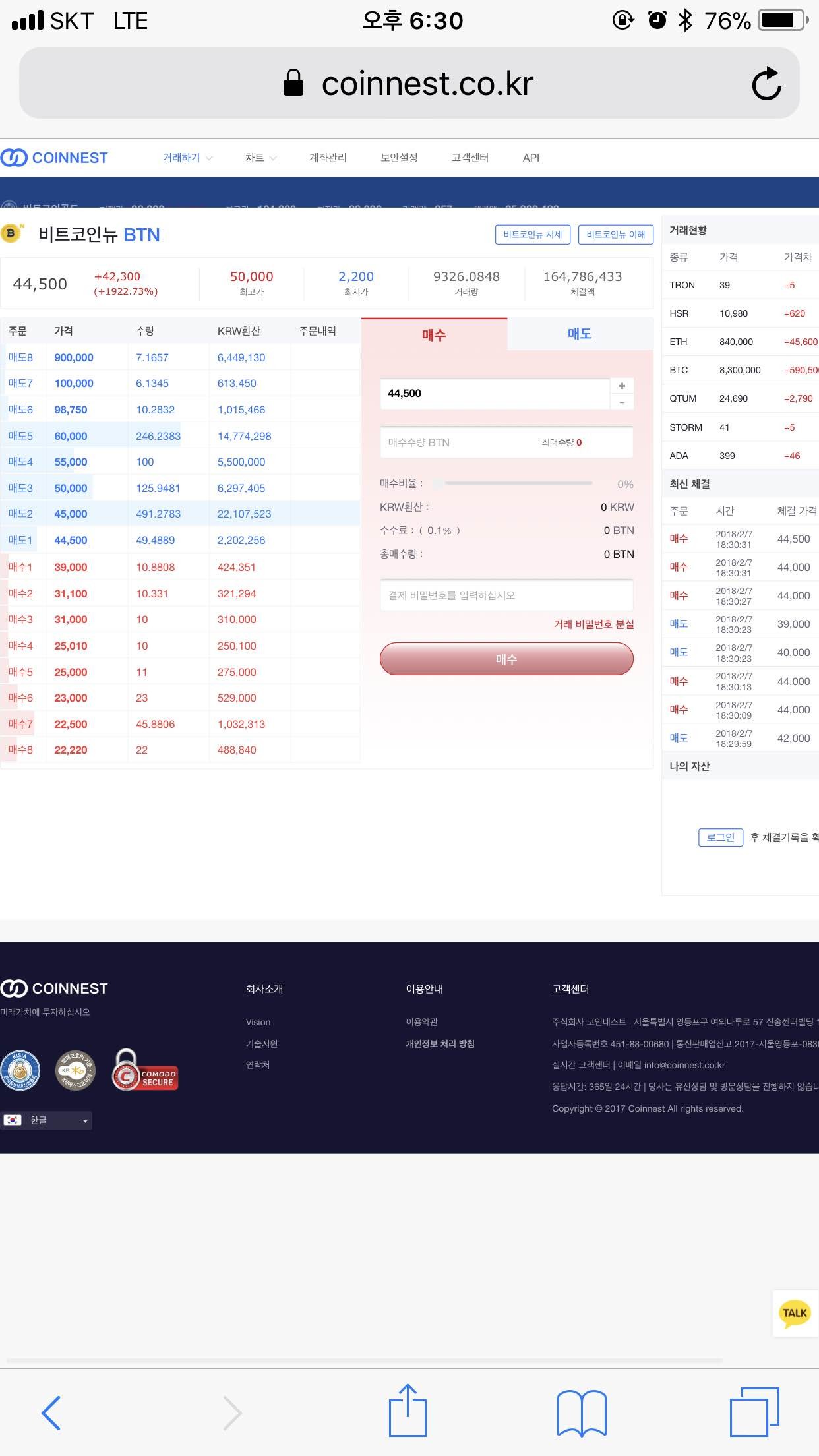Open the 한글 language selector
This screenshot has width=819, height=1456.
tap(46, 1120)
